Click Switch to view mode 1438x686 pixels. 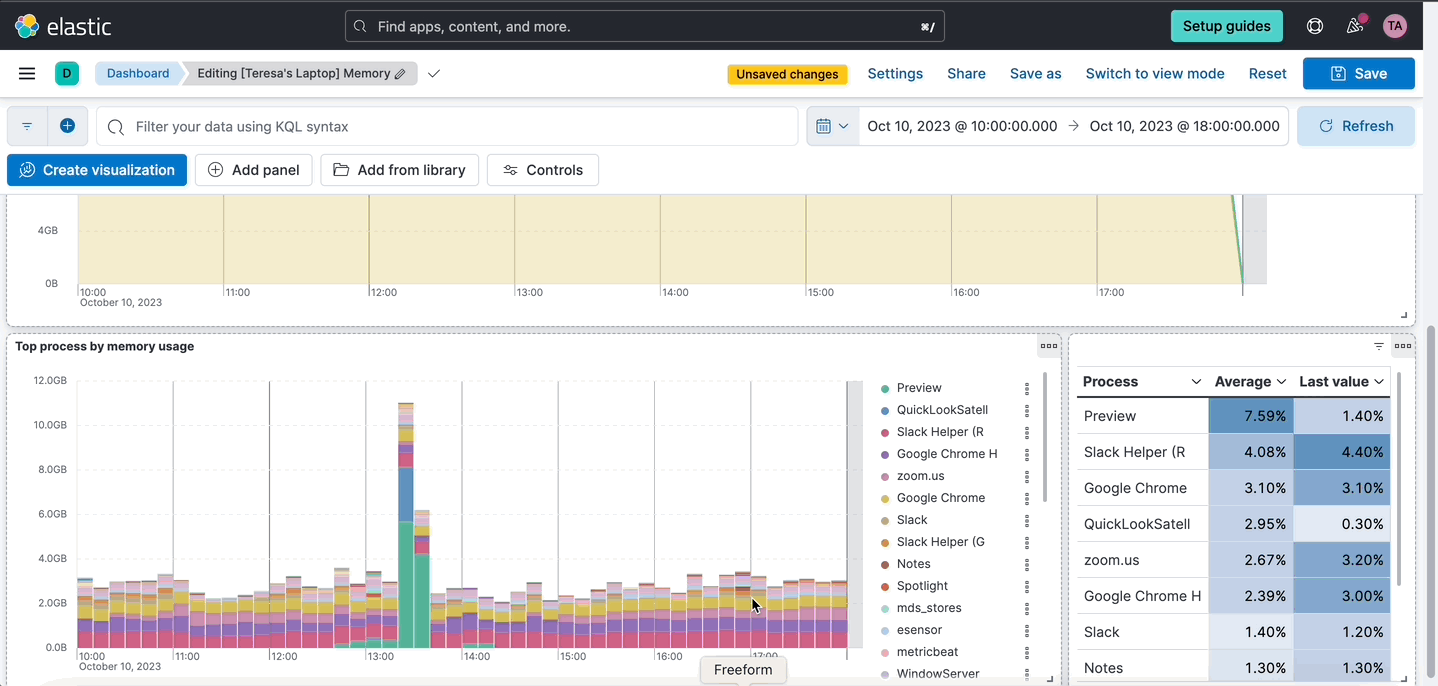click(1154, 73)
